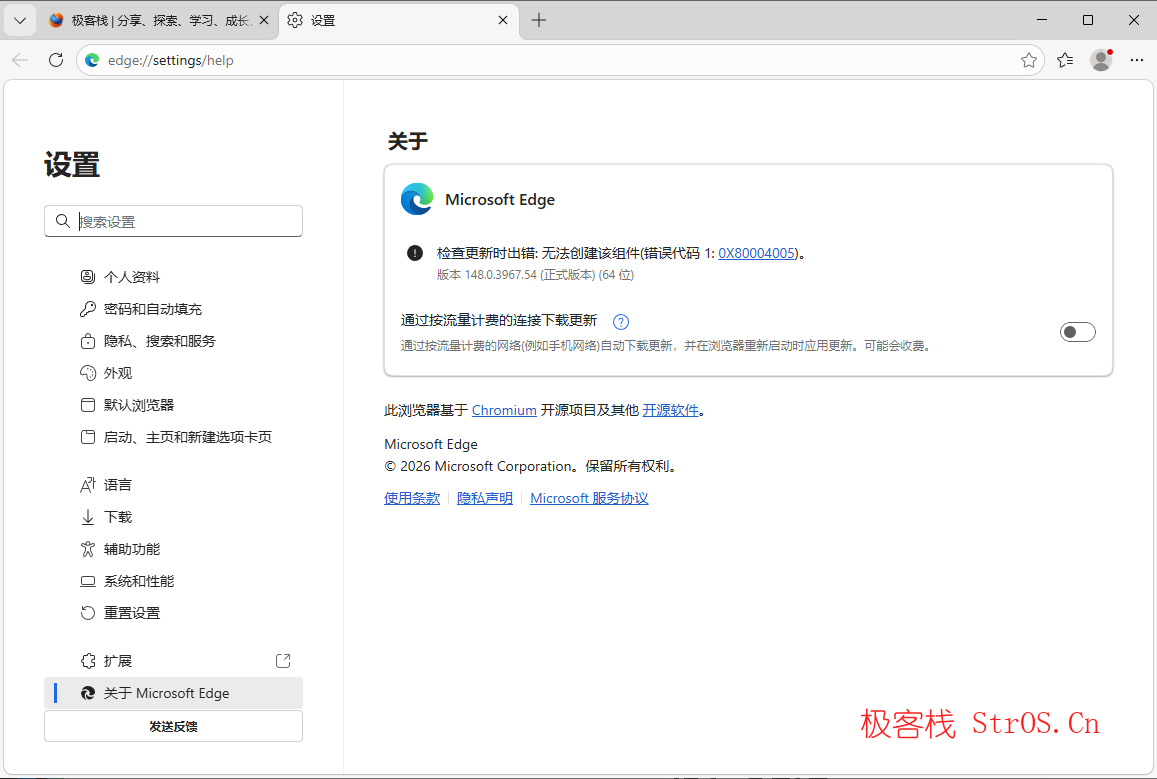Screen dimensions: 1157x779
Task: Open 下载 downloads settings
Action: pos(173,517)
